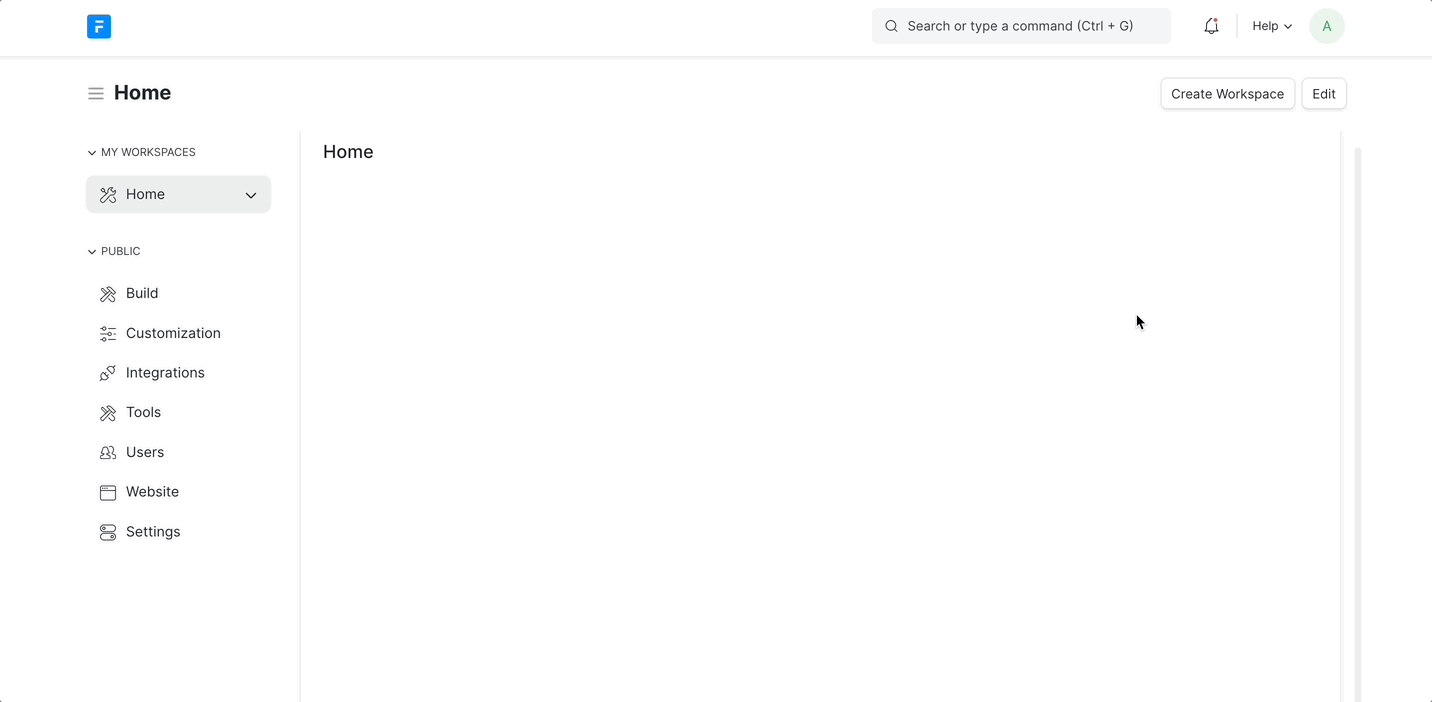Open the notifications bell
This screenshot has width=1432, height=702.
point(1211,26)
